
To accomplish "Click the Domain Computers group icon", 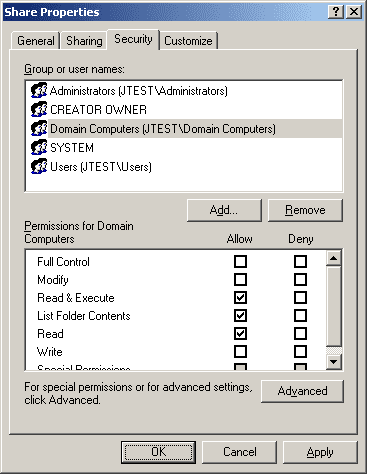I will [x=39, y=128].
